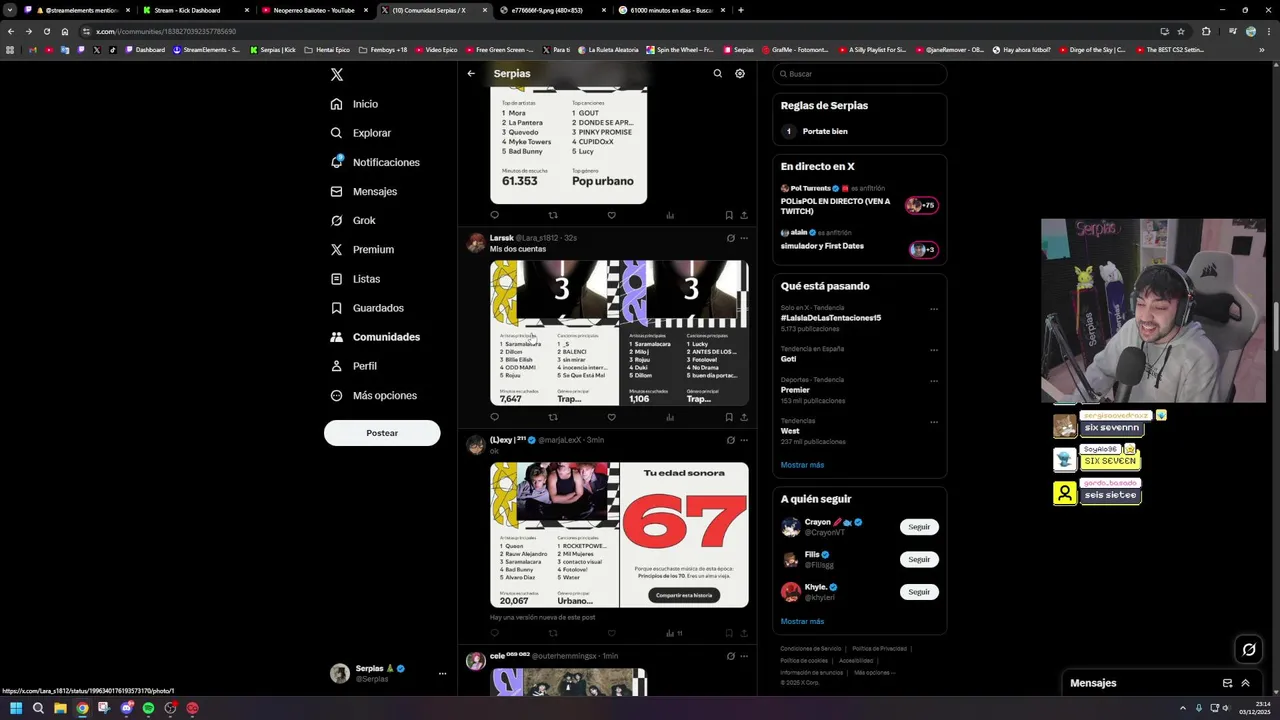Open Spotify from taskbar
The height and width of the screenshot is (720, 1280).
pos(148,708)
